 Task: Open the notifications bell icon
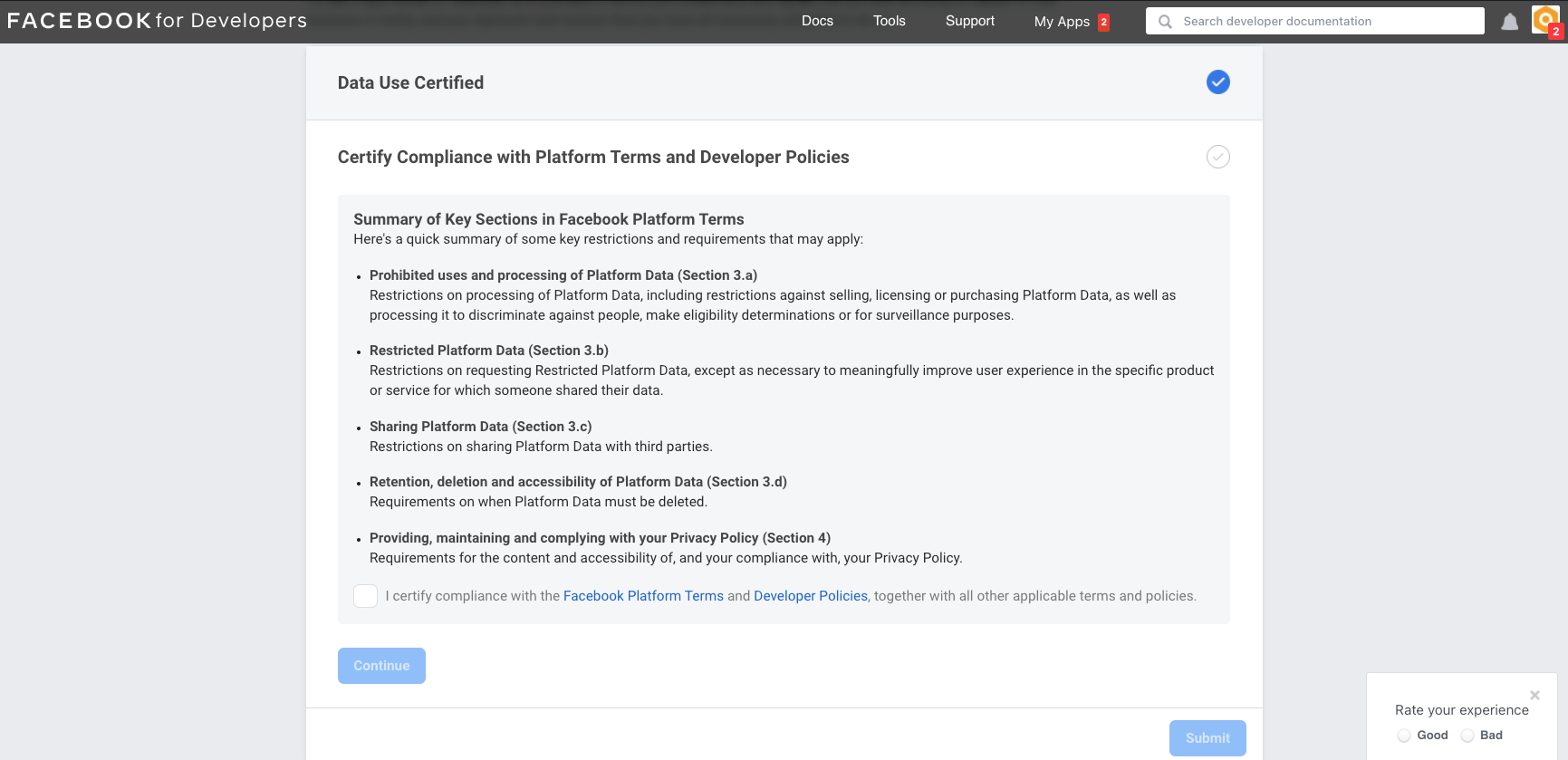(1509, 22)
